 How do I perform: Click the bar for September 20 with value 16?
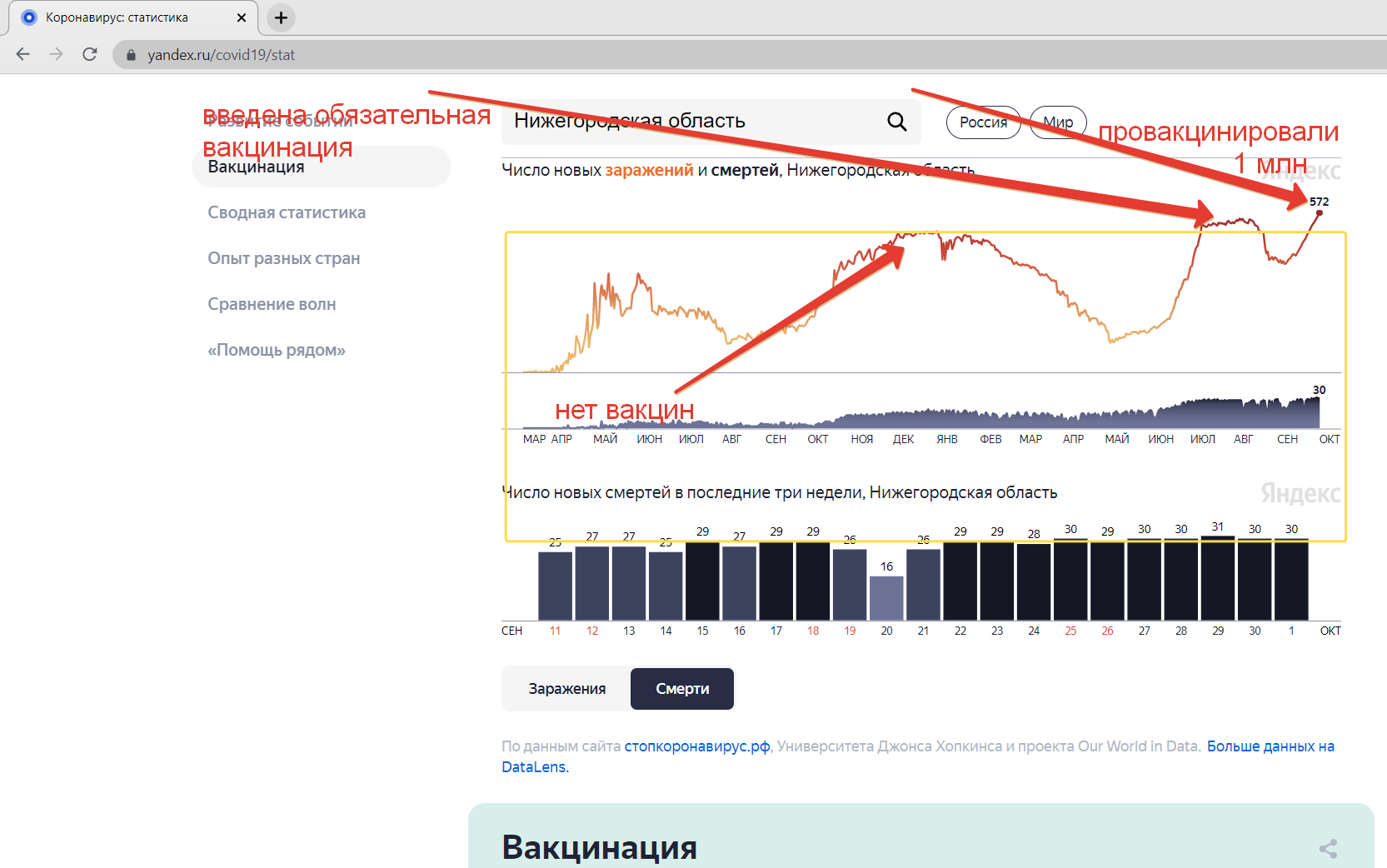coord(886,598)
